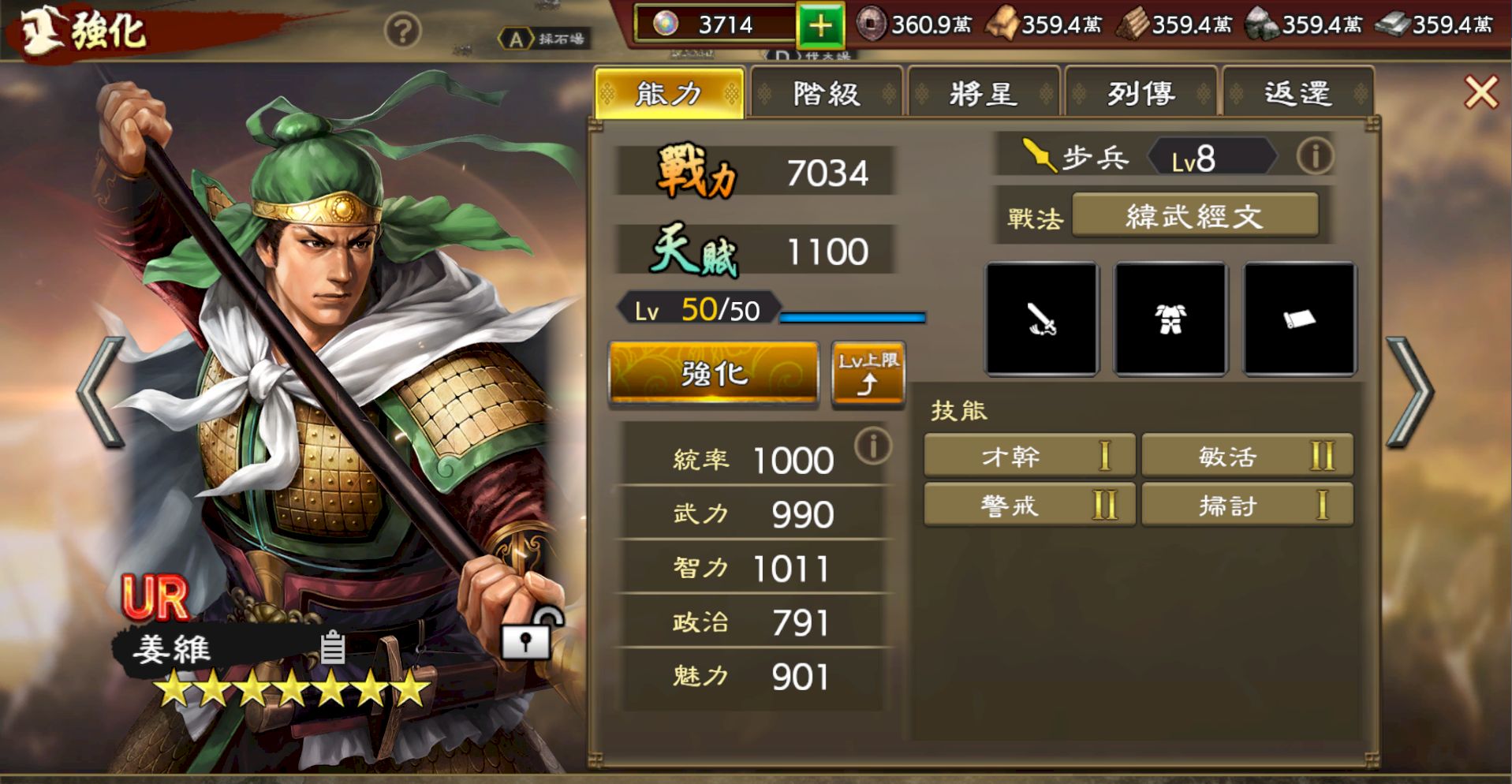Open the 緯武經文 tactic button

click(1195, 215)
